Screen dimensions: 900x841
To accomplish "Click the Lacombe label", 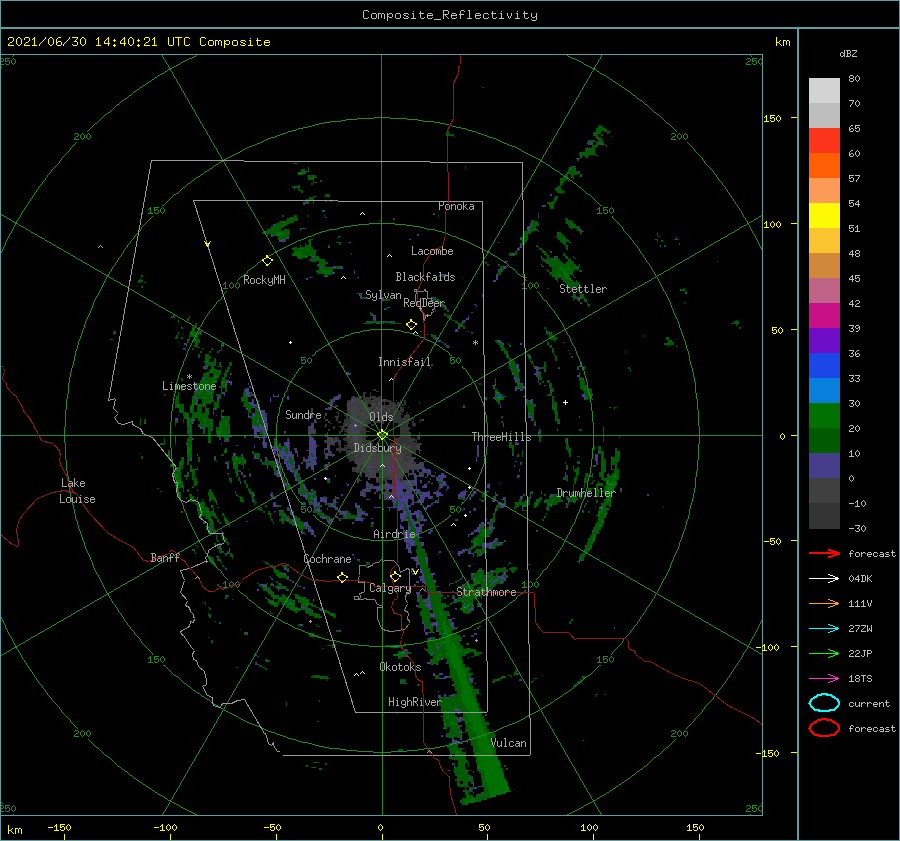I will tap(432, 251).
